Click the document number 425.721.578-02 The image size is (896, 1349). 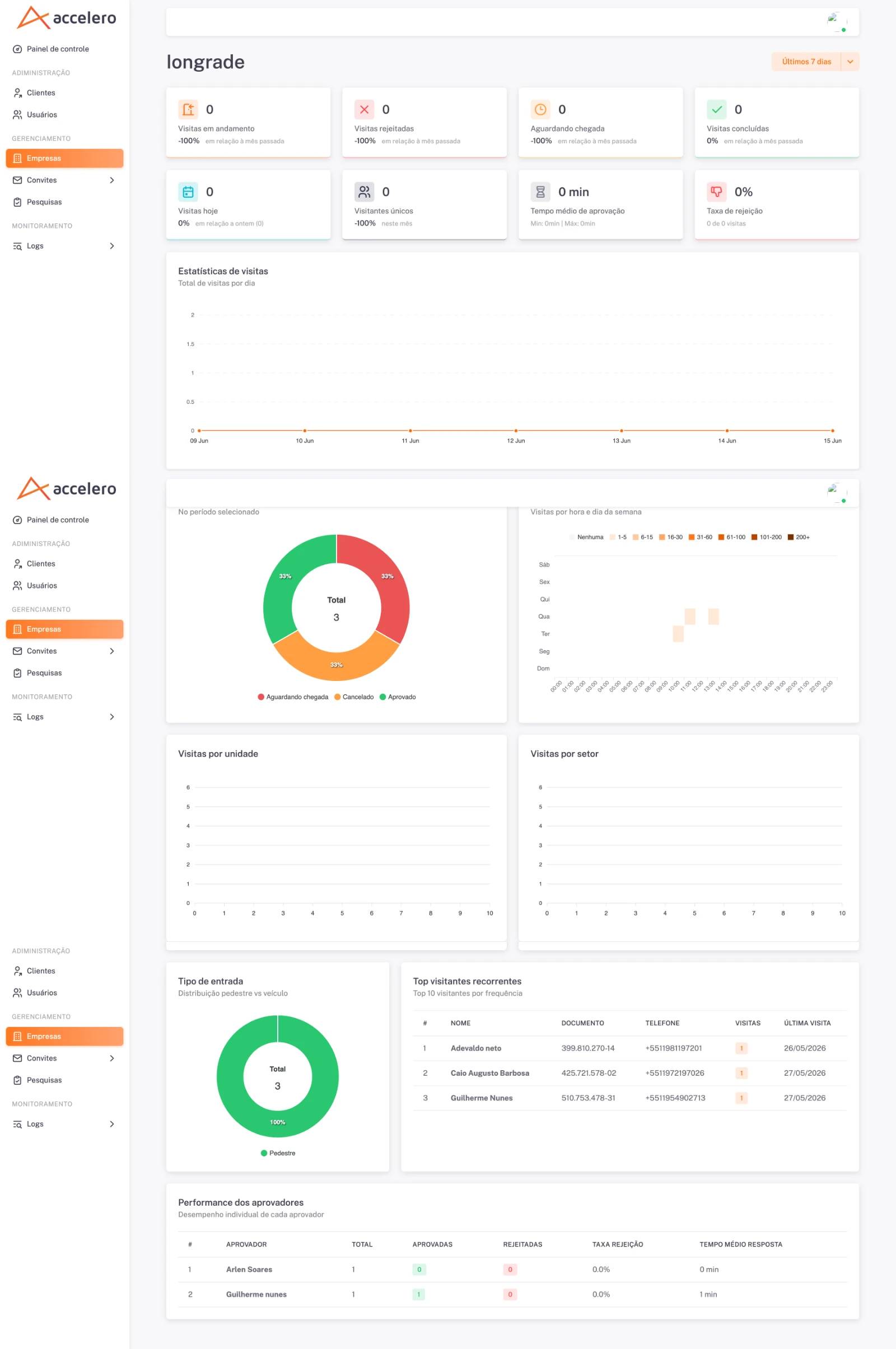click(589, 1073)
